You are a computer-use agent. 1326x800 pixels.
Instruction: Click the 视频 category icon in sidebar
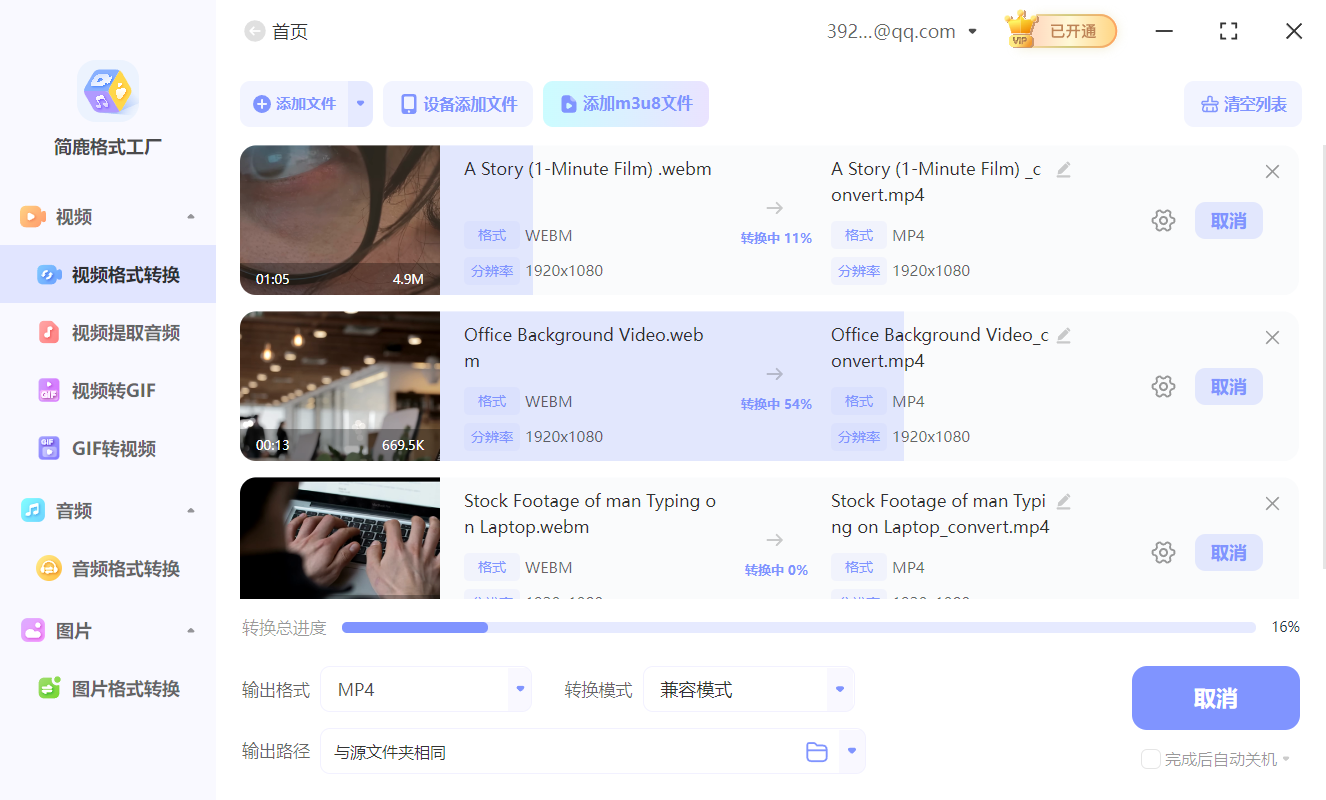point(33,217)
